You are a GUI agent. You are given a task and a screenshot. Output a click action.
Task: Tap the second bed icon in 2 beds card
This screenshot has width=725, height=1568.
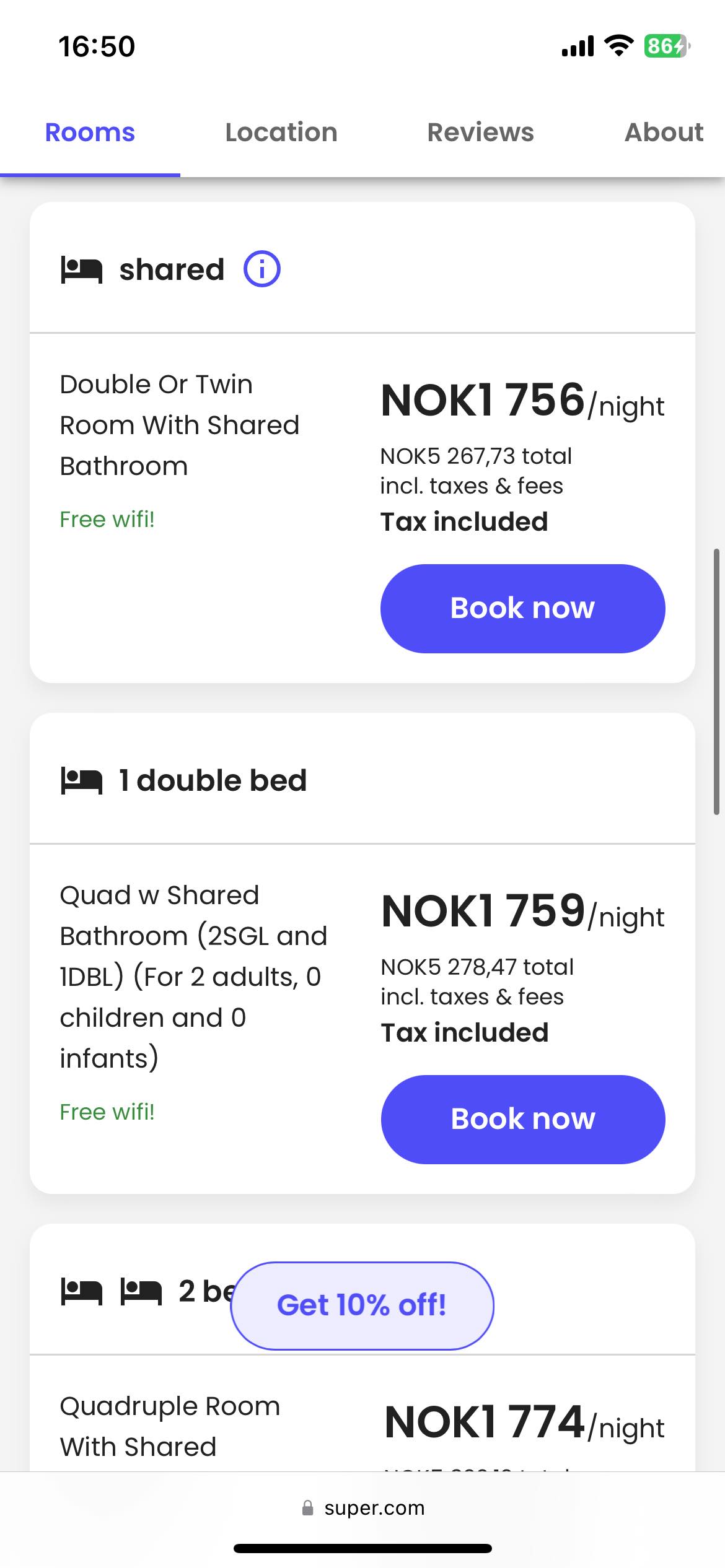(x=141, y=1292)
